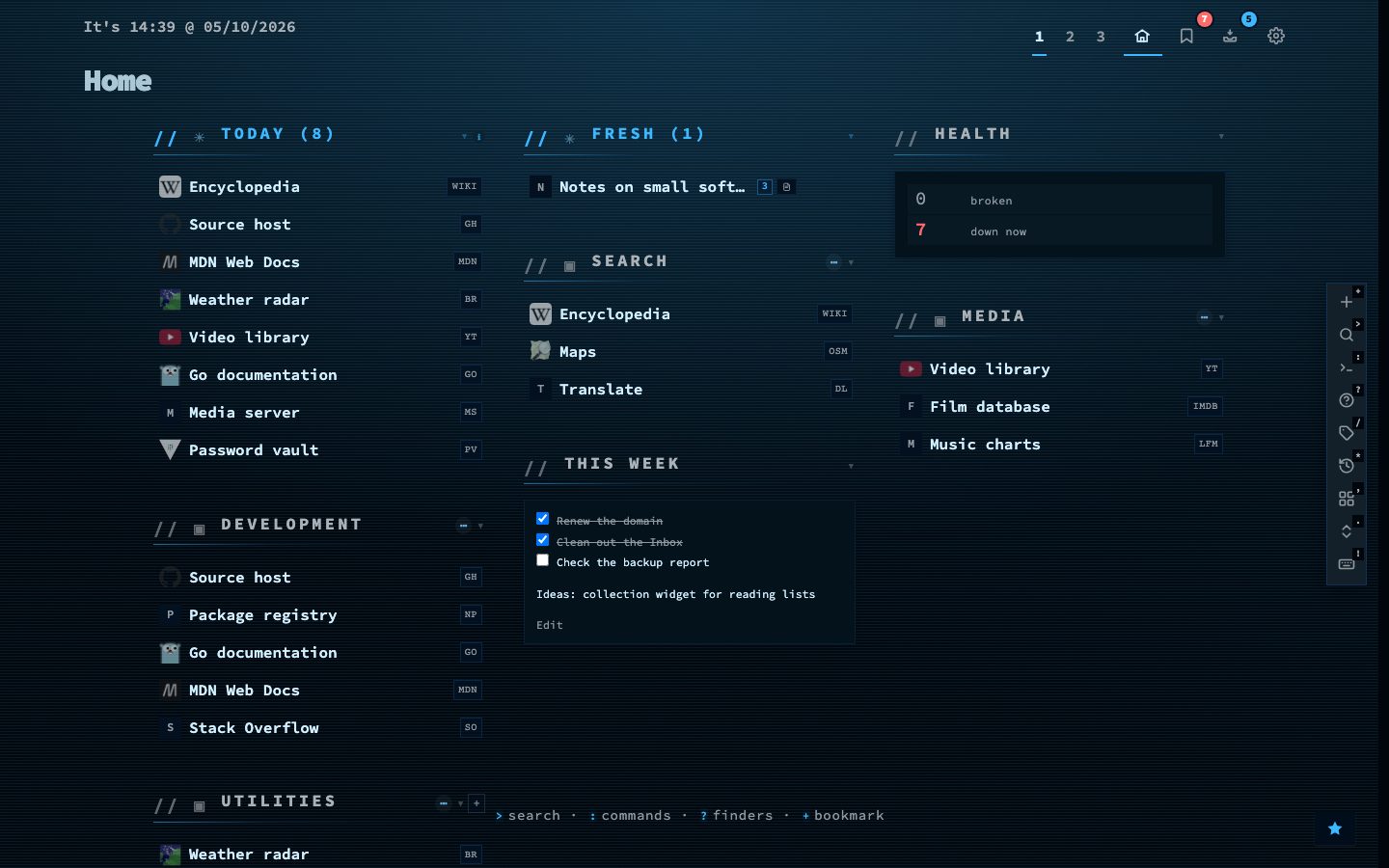Open the settings gear

click(x=1276, y=36)
